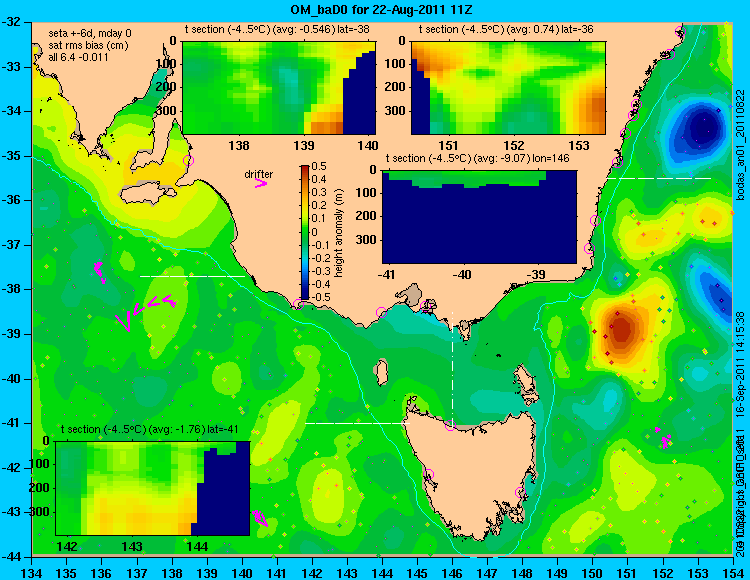Click the -44 latitude axis label
Image resolution: width=750 pixels, height=580 pixels.
point(11,557)
